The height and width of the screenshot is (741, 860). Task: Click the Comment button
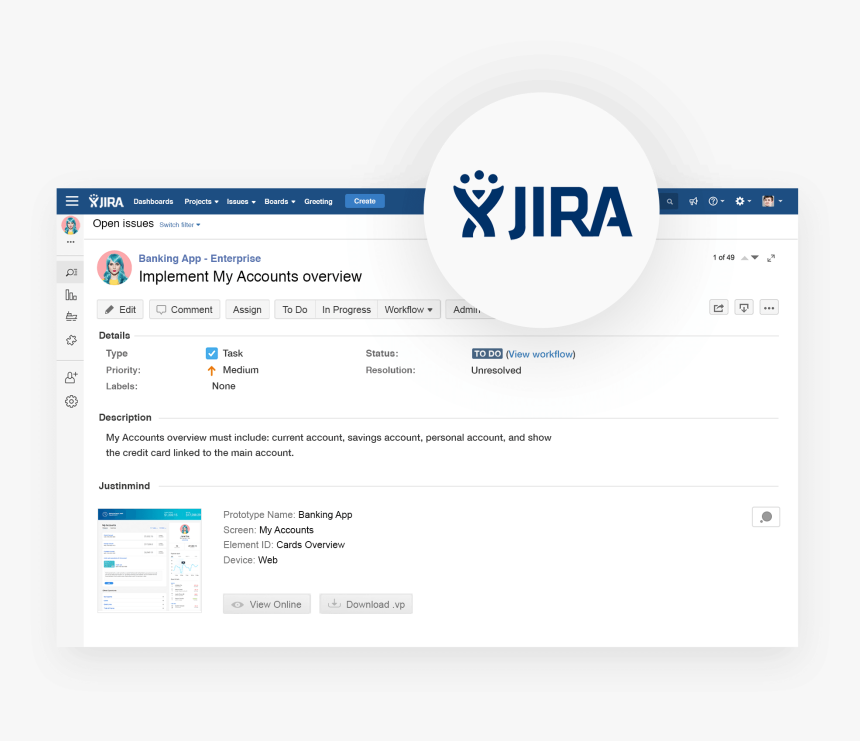184,309
